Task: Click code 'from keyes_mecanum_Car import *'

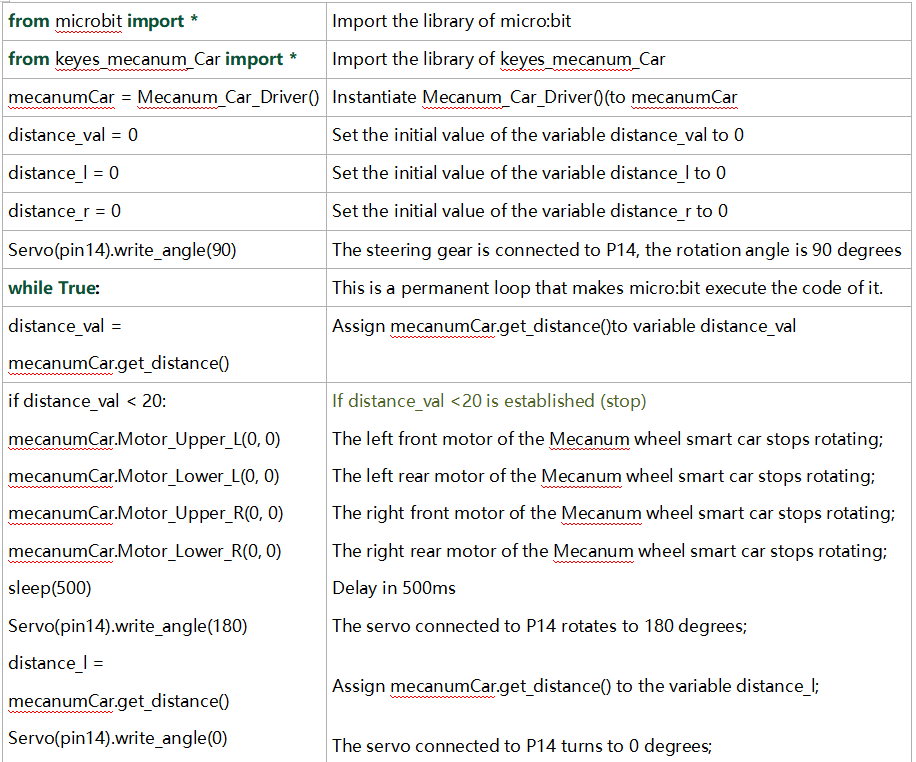Action: click(x=152, y=60)
